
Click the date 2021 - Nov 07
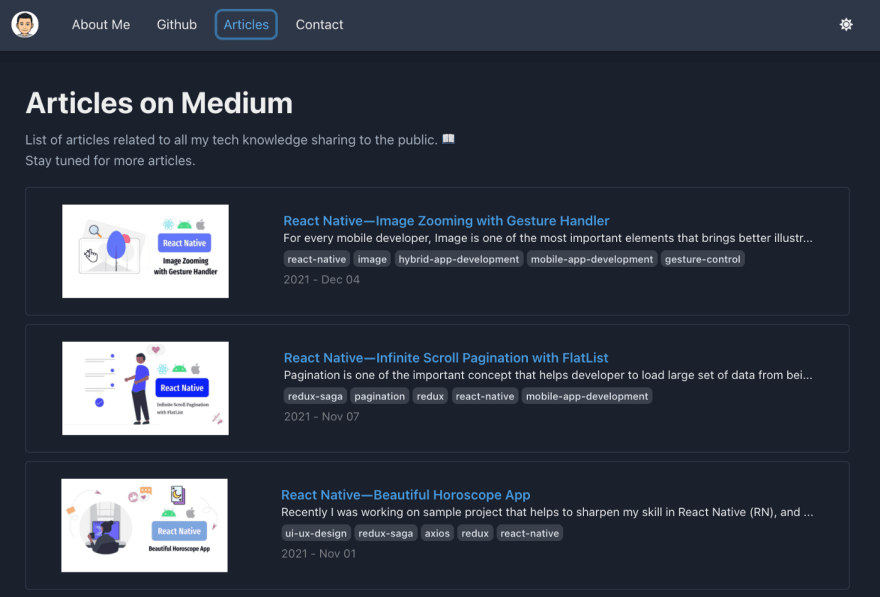coord(322,416)
